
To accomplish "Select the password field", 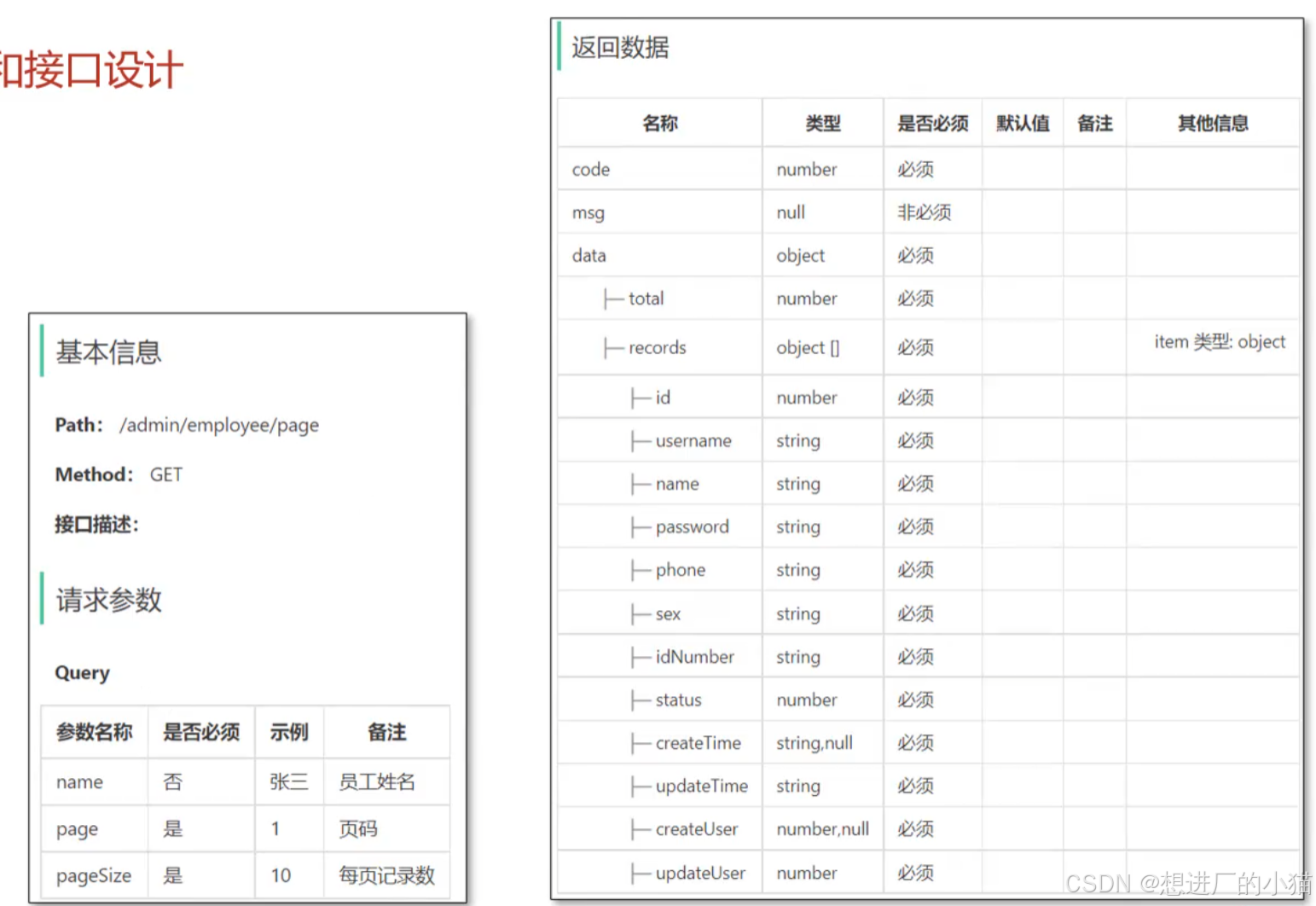I will (x=693, y=527).
